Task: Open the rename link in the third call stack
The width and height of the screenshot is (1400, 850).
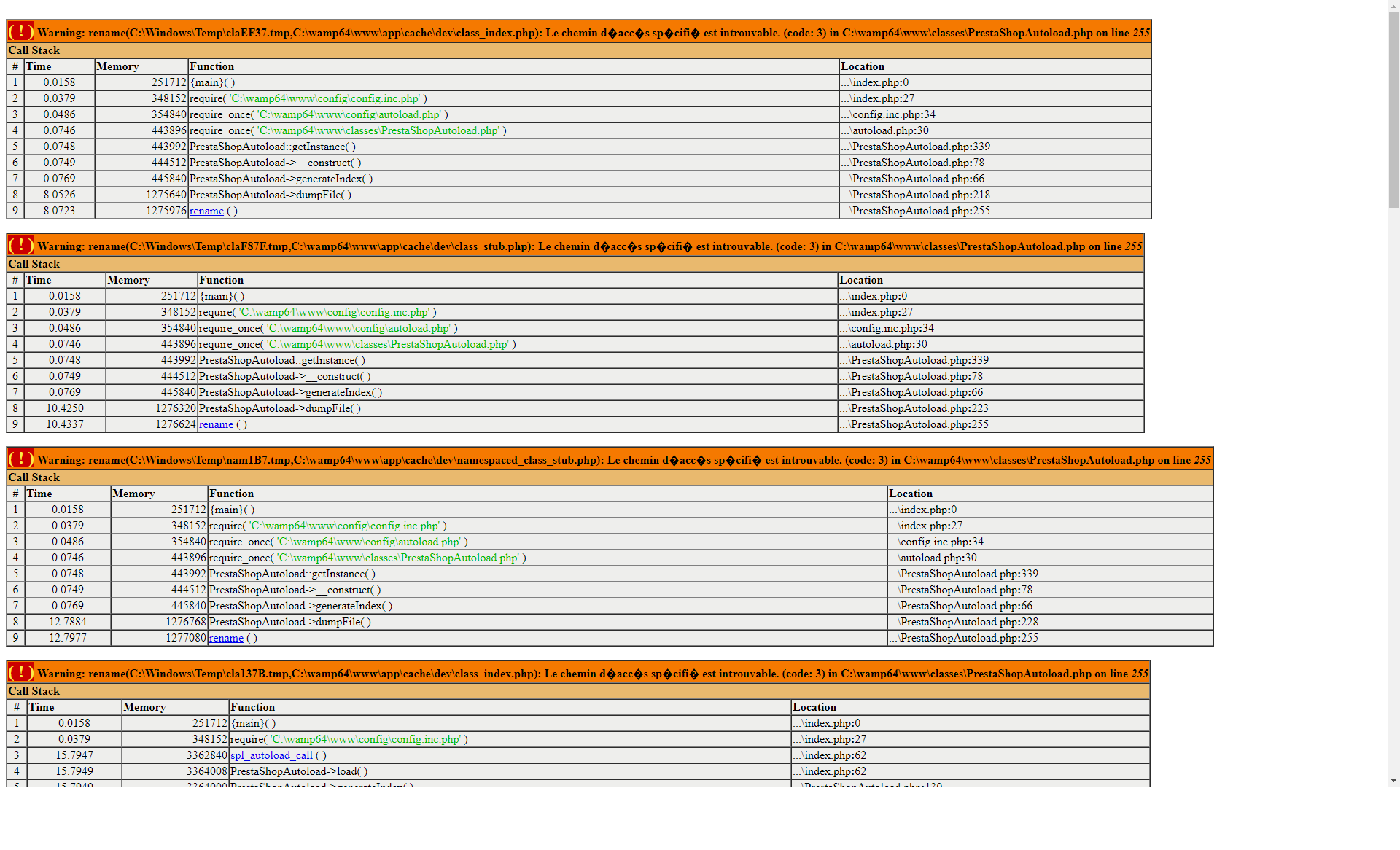Action: [226, 638]
